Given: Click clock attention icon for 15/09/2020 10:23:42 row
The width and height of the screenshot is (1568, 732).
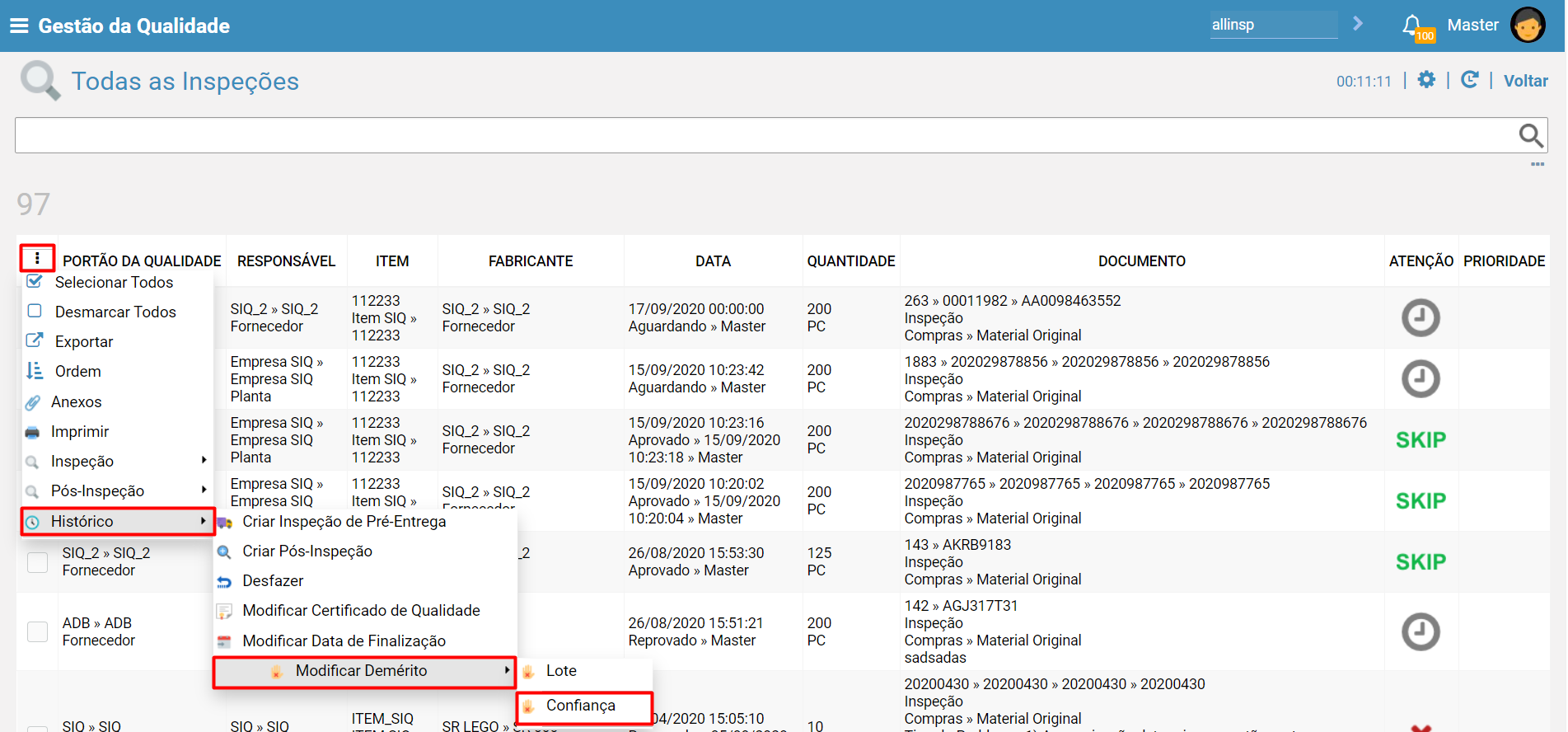Looking at the screenshot, I should point(1421,378).
